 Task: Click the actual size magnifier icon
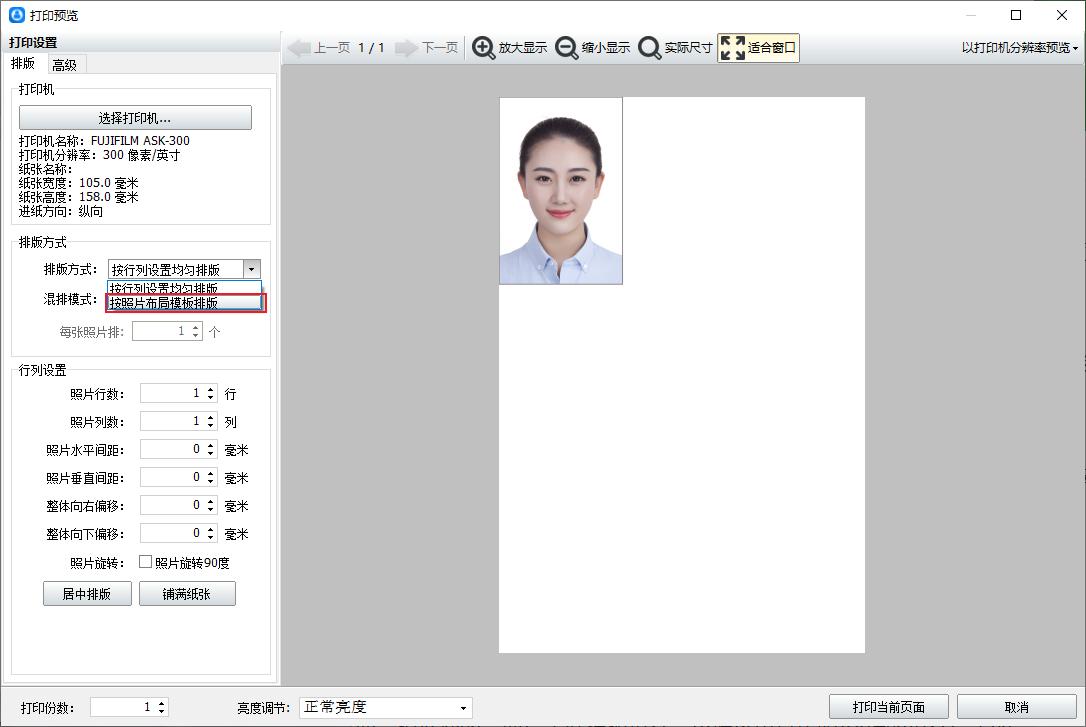tap(650, 48)
